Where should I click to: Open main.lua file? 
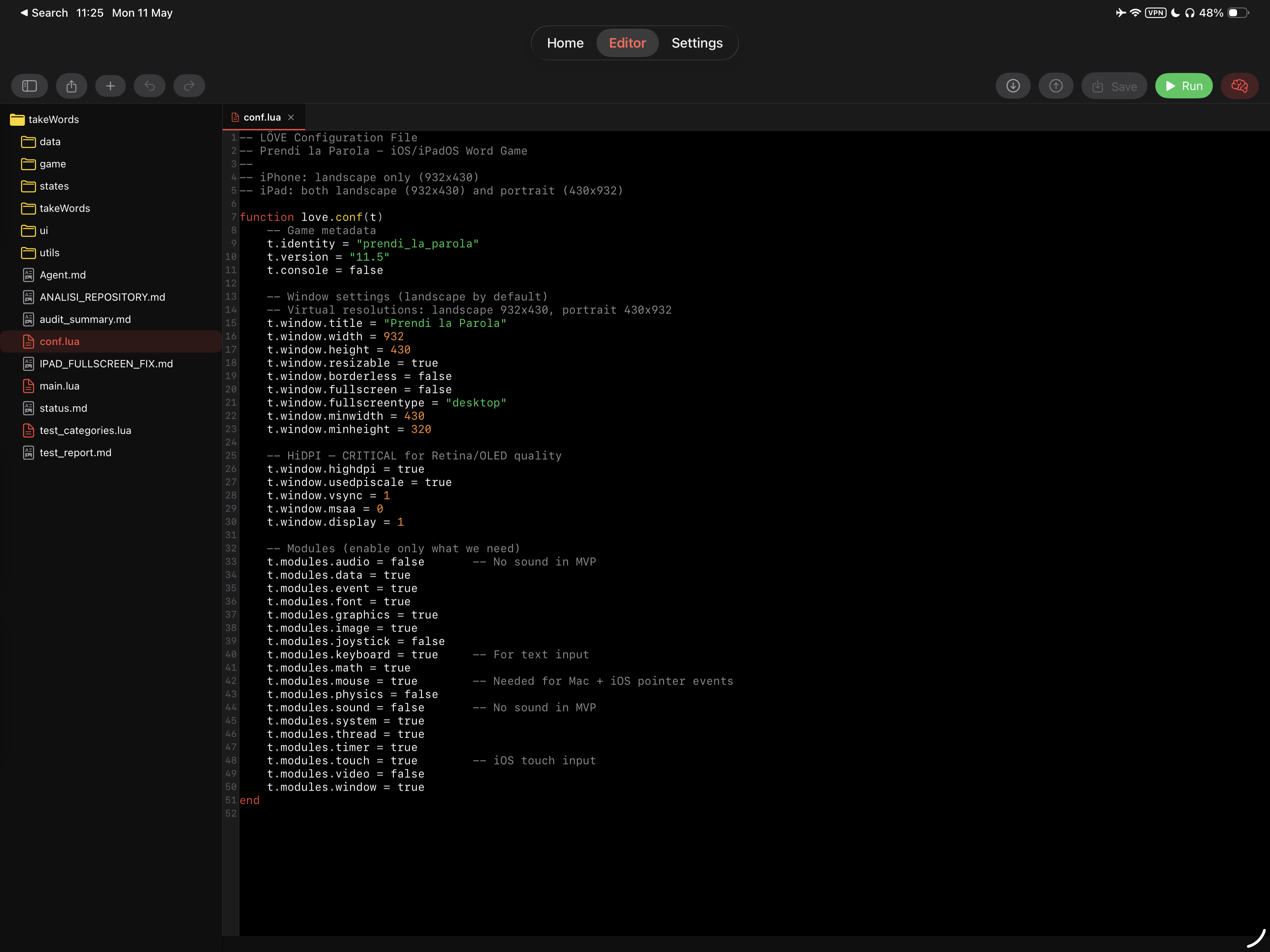[59, 386]
